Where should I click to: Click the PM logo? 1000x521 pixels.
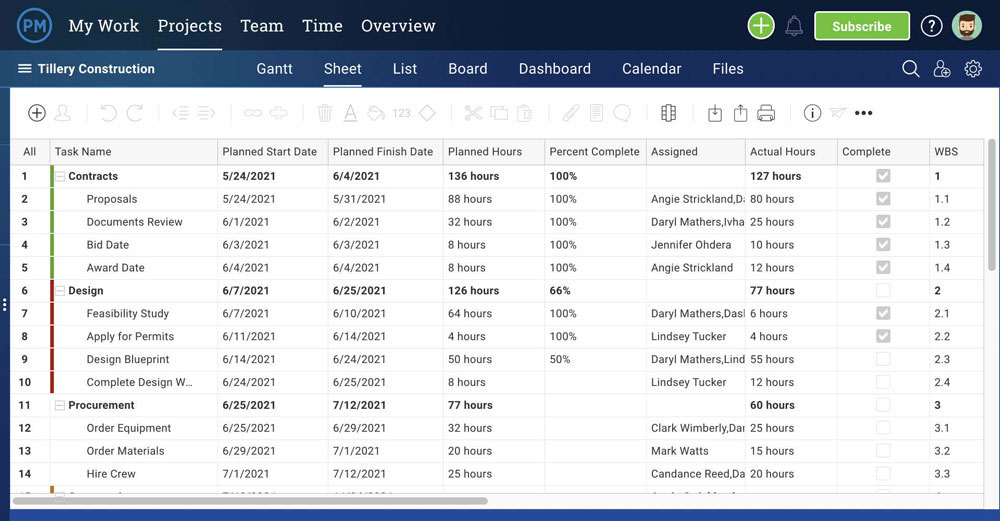click(x=34, y=26)
